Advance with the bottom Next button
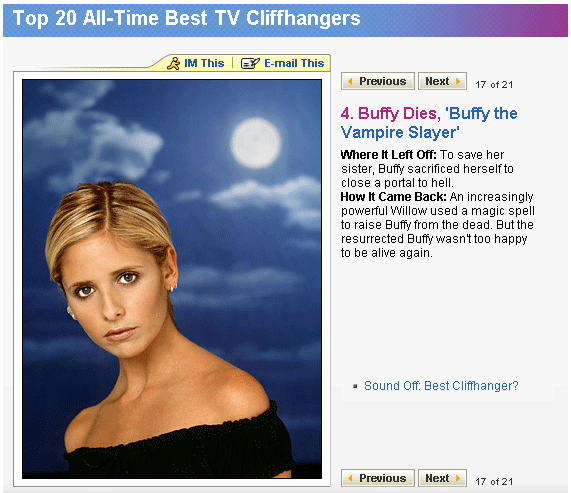The height and width of the screenshot is (493, 571). tap(442, 478)
